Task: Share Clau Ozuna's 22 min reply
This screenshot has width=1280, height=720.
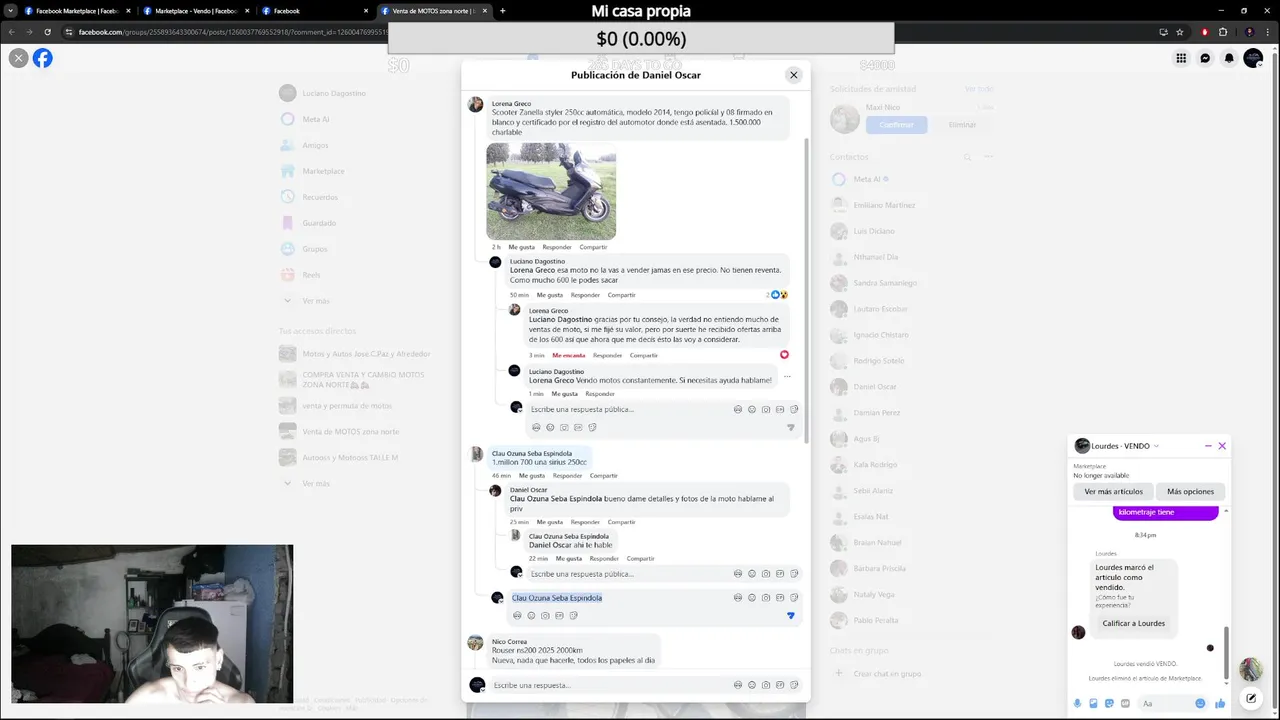Action: tap(640, 559)
